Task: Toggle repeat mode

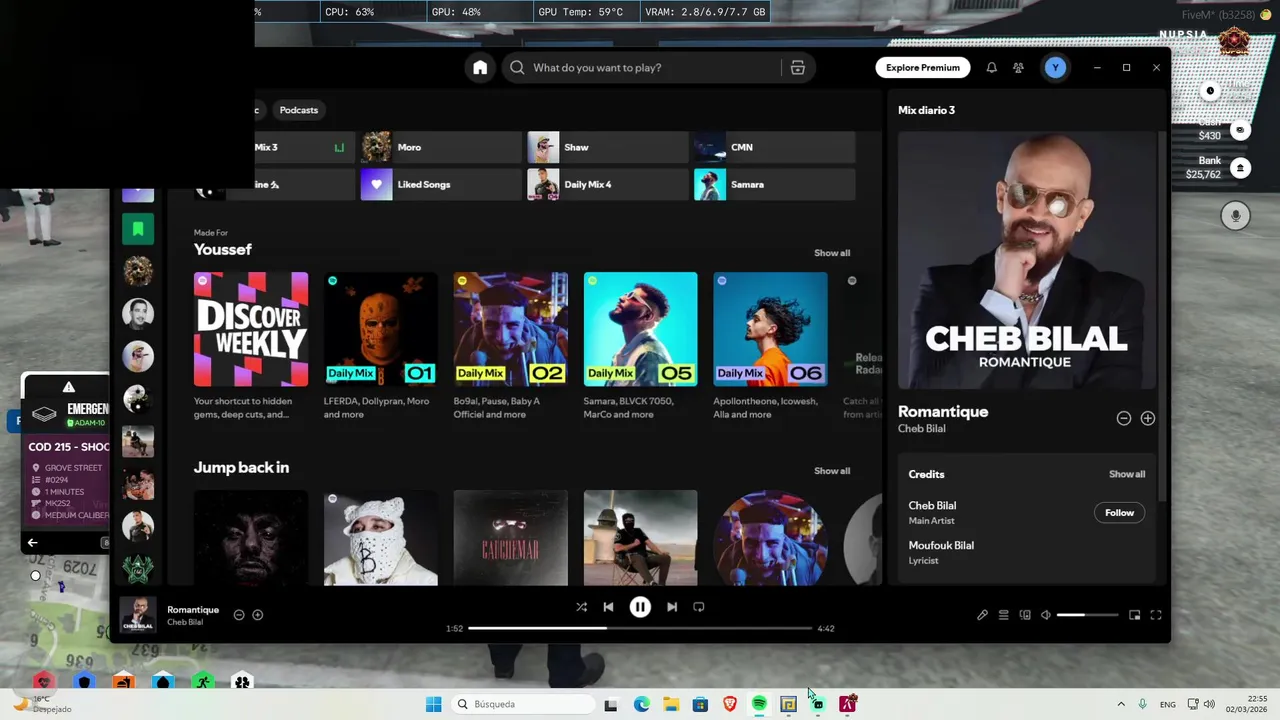Action: pos(699,607)
